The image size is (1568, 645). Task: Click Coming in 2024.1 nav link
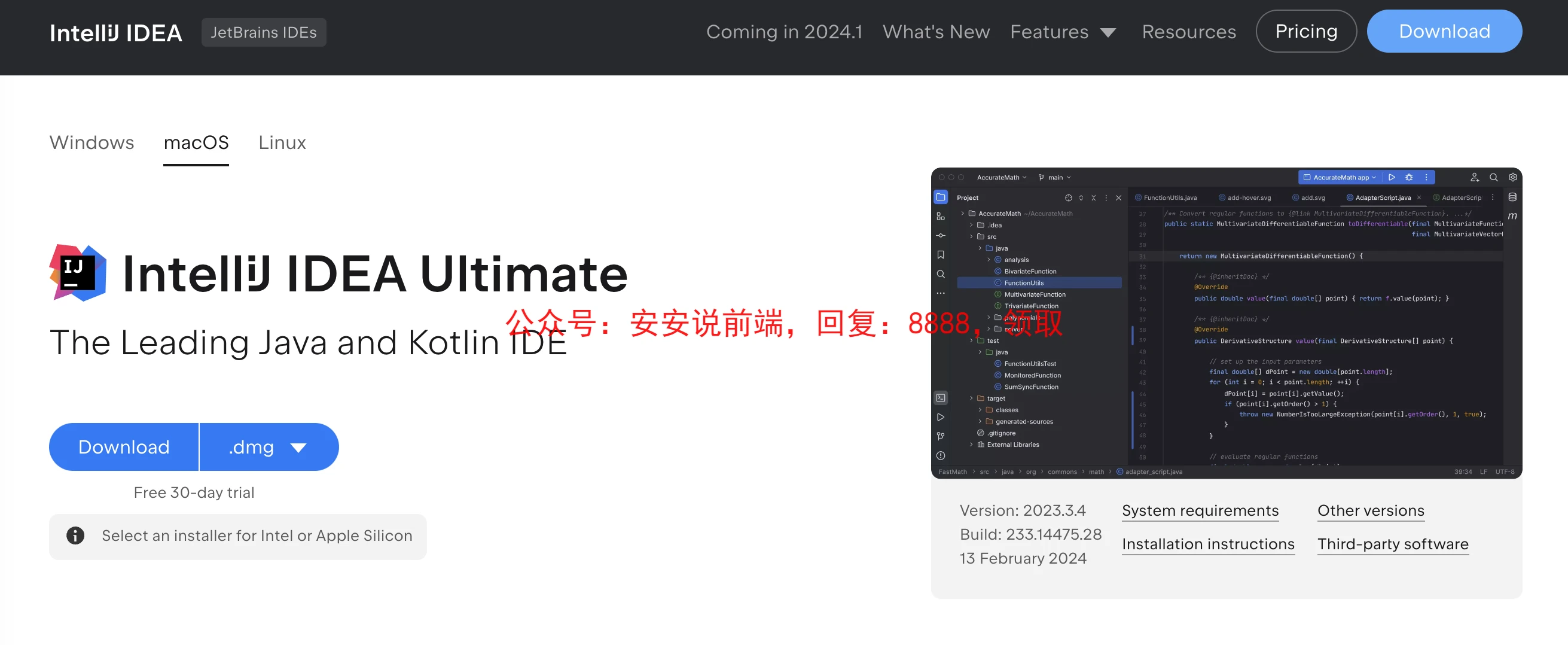pos(784,32)
